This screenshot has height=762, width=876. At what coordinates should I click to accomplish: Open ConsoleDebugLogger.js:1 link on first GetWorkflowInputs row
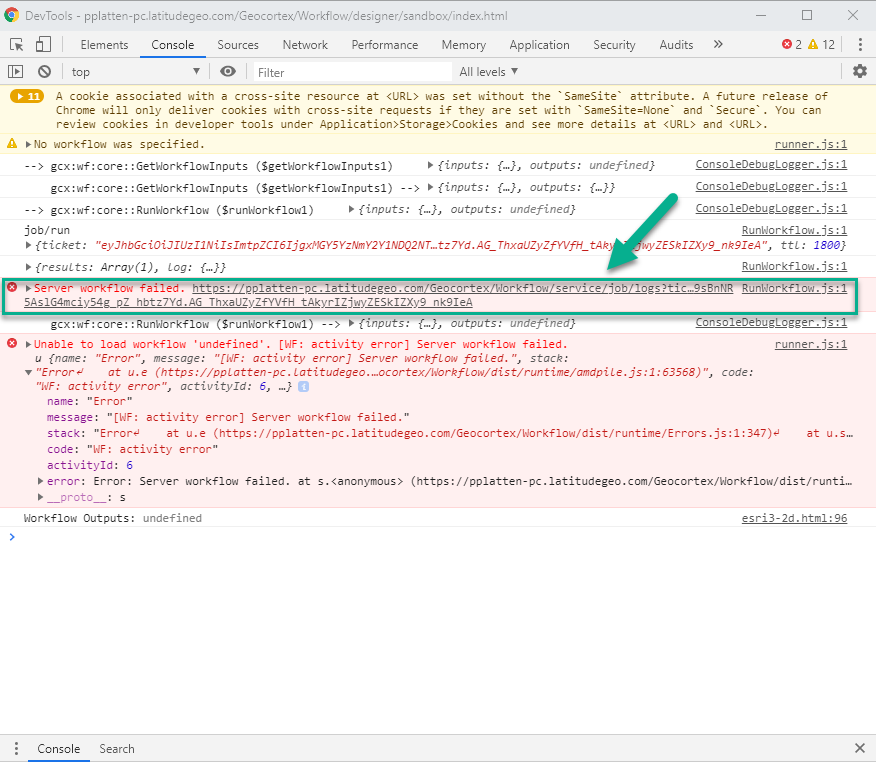(771, 164)
